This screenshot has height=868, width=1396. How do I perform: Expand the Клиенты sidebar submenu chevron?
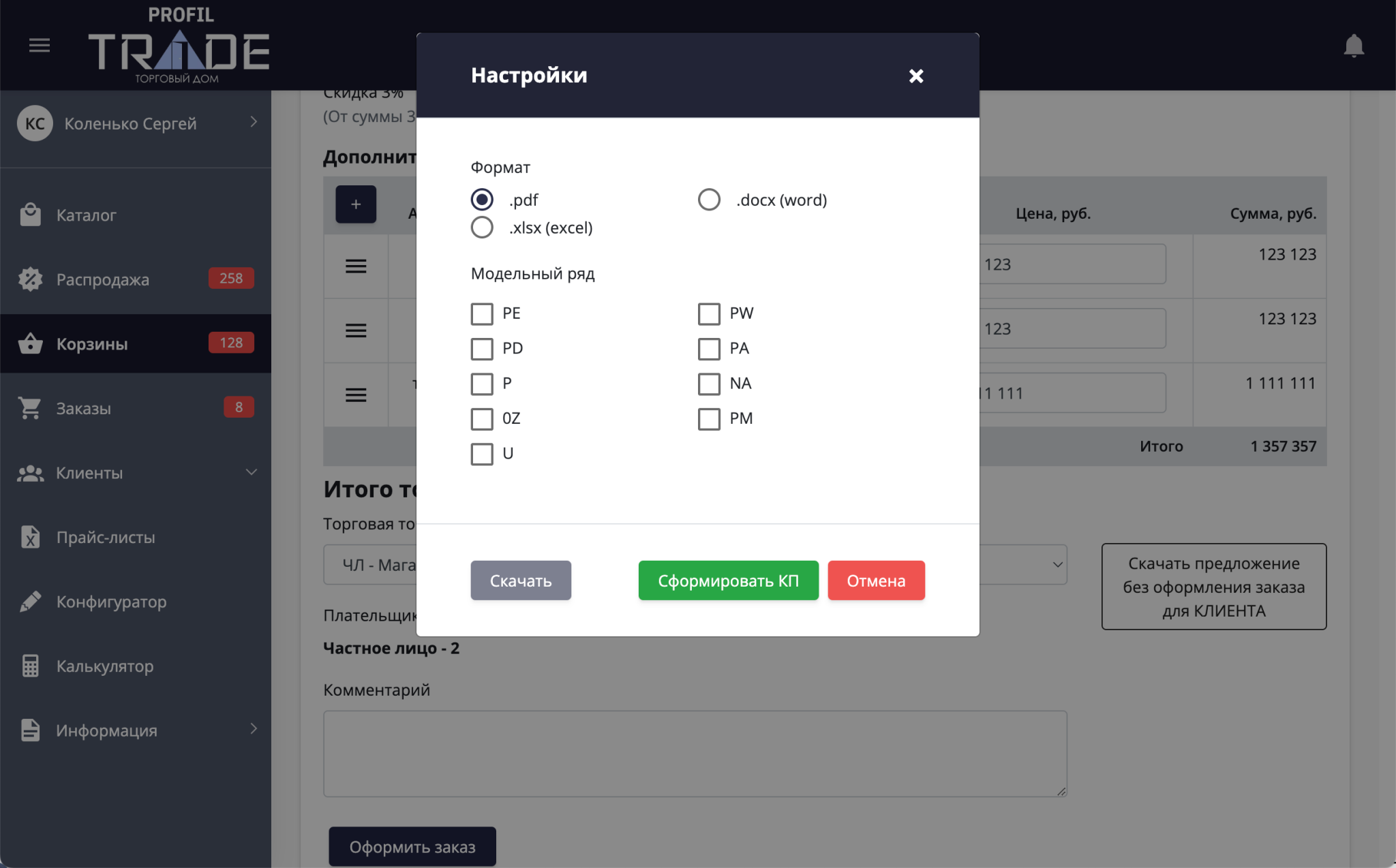252,472
